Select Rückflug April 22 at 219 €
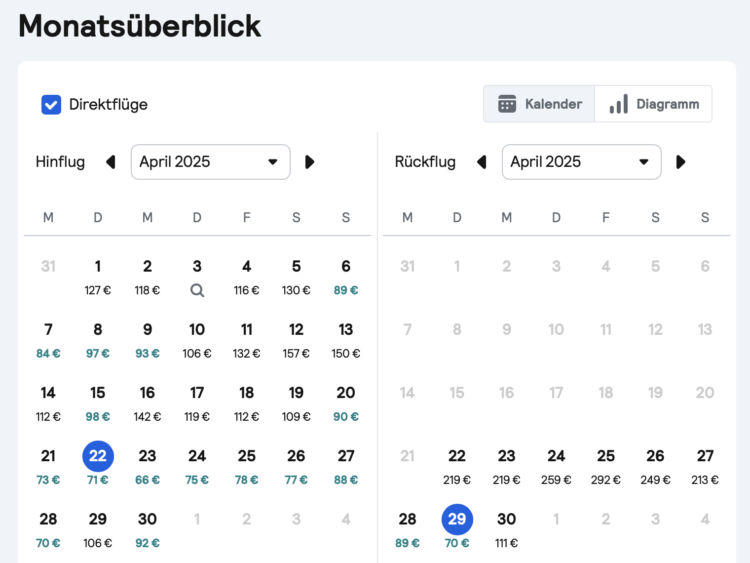The height and width of the screenshot is (563, 750). pyautogui.click(x=457, y=467)
